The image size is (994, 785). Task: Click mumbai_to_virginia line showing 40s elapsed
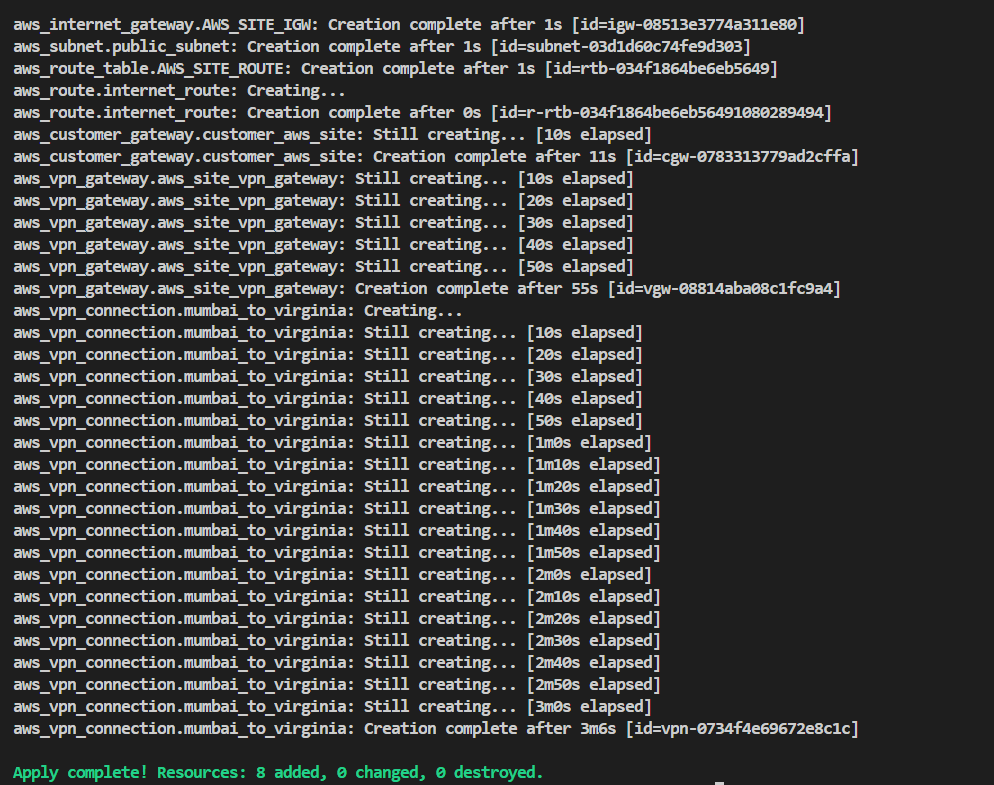point(328,399)
